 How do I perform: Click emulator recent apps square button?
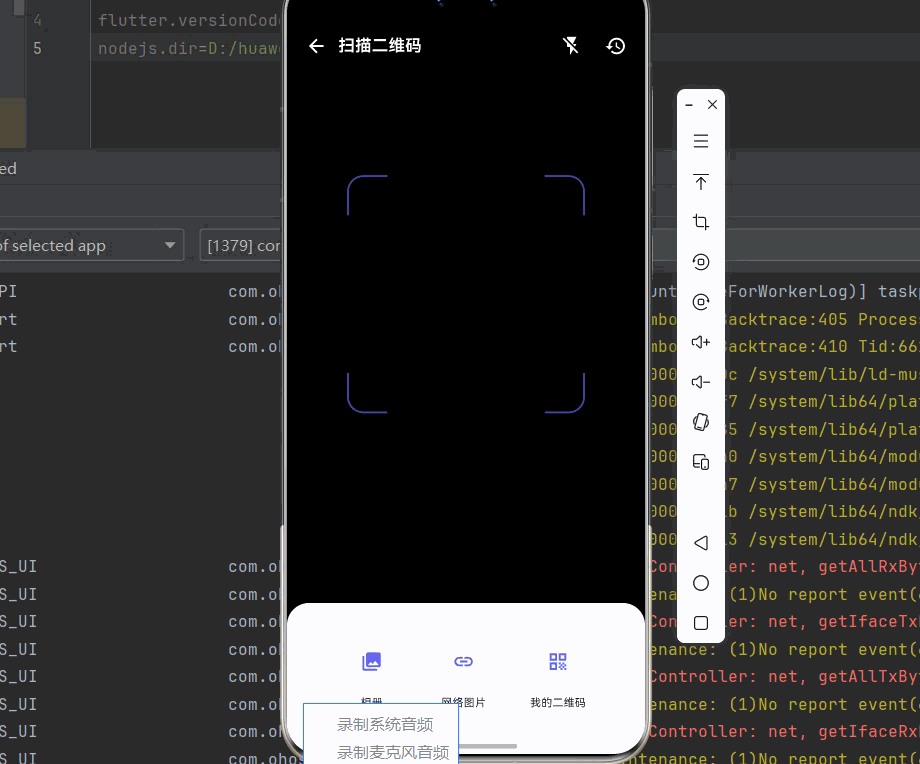701,623
